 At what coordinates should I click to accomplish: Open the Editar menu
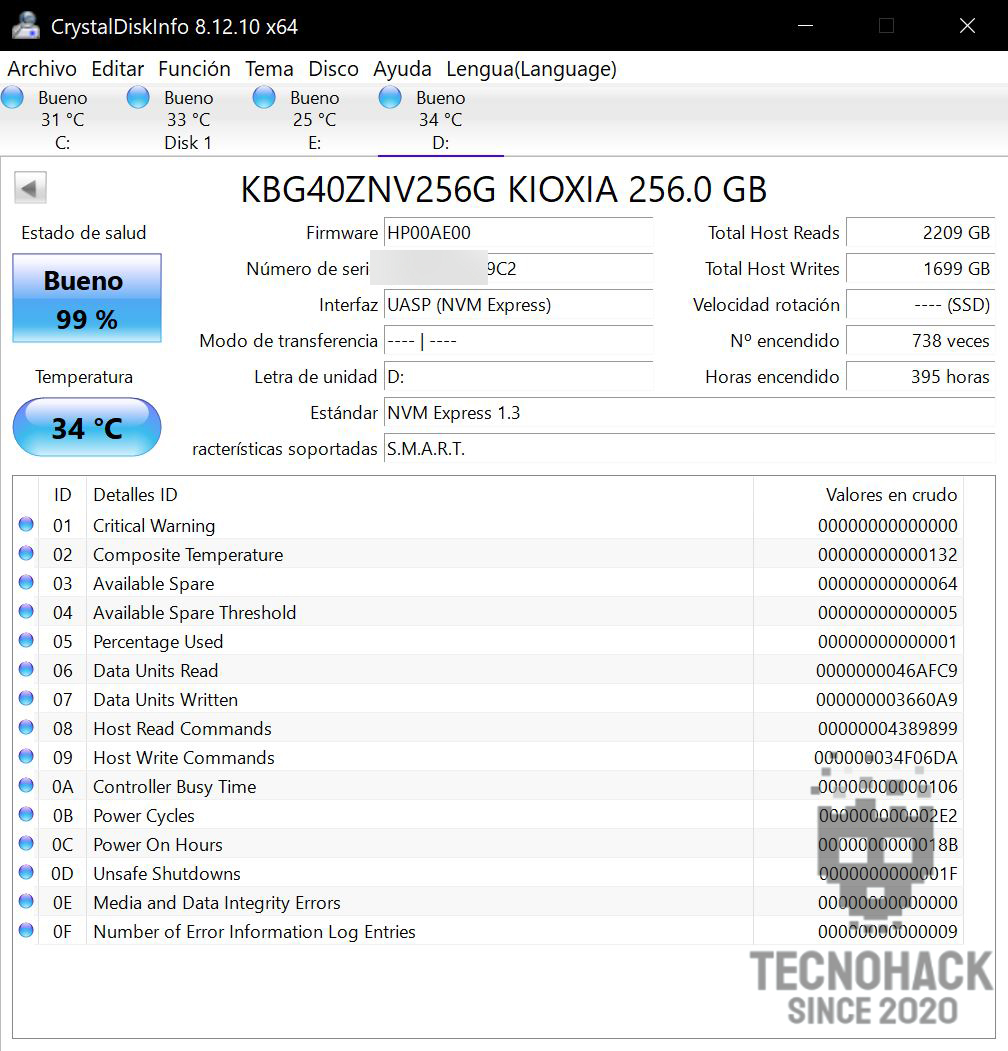118,69
